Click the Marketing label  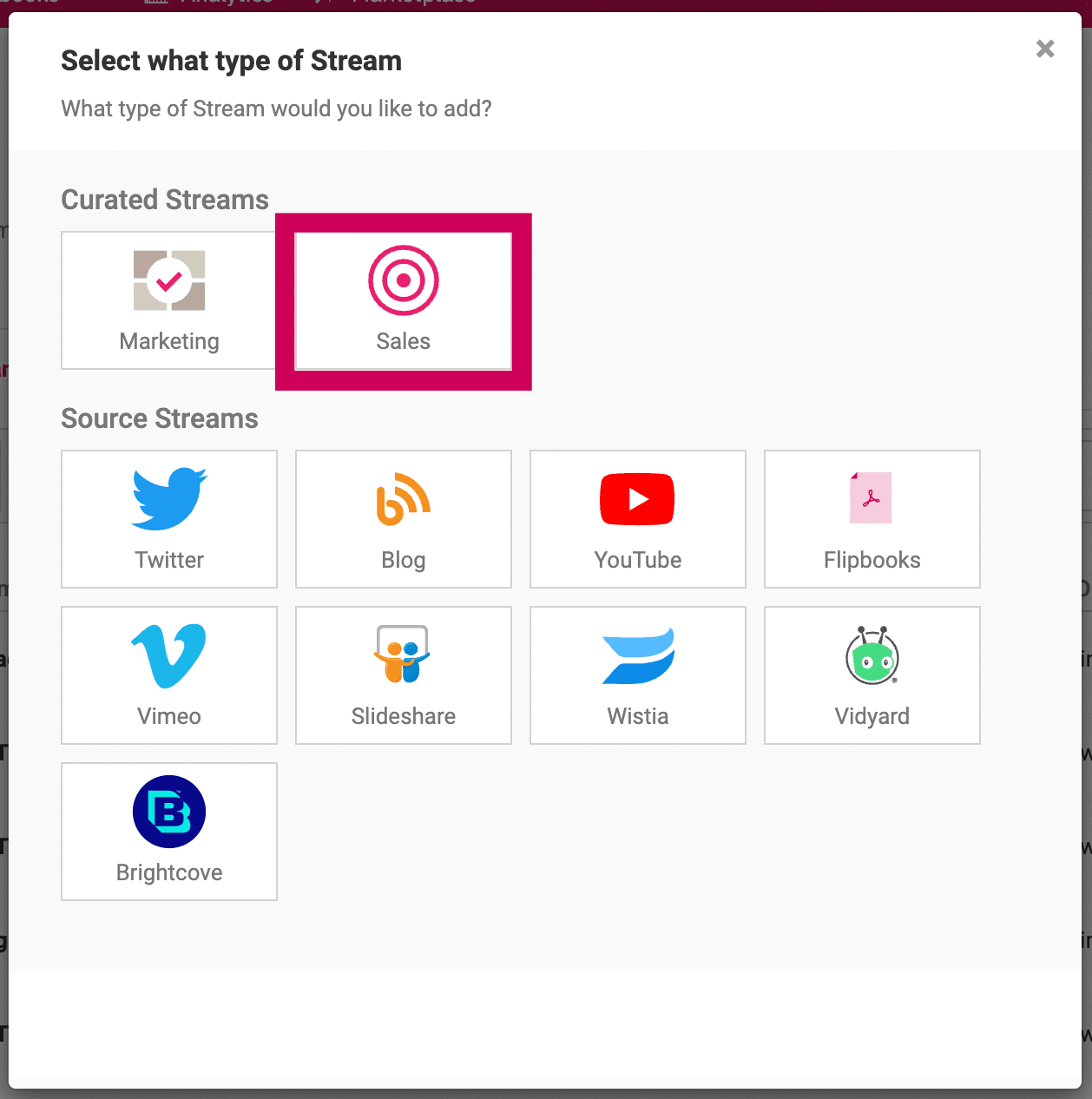(x=169, y=341)
